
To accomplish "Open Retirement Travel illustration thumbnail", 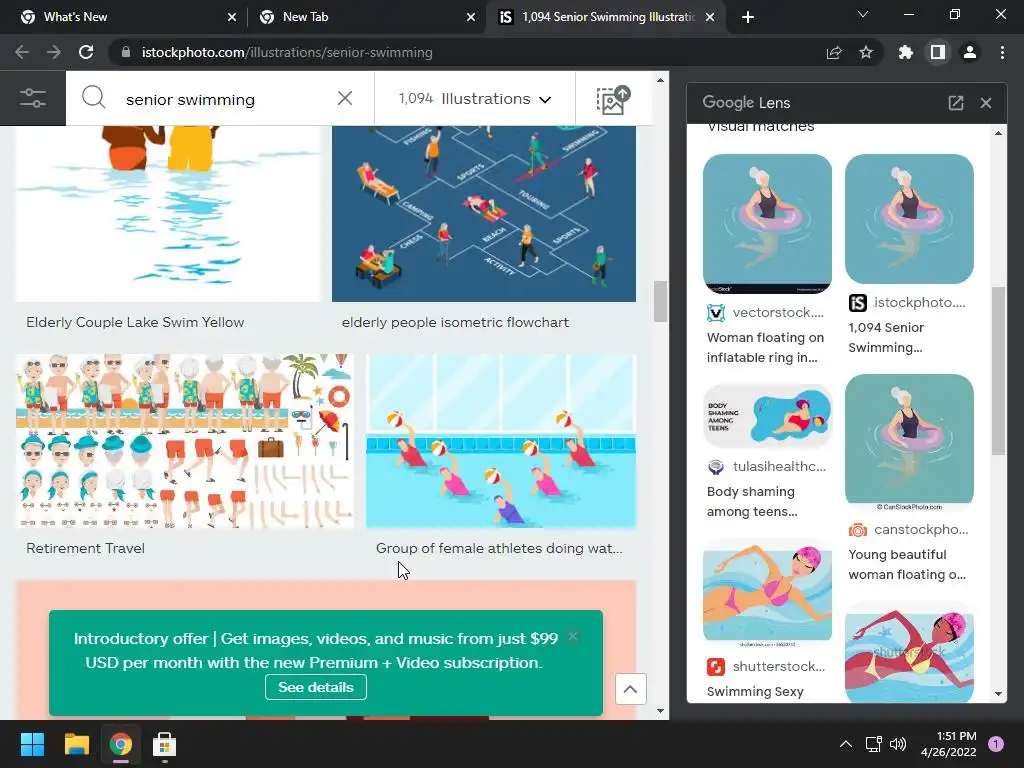I will (x=185, y=441).
